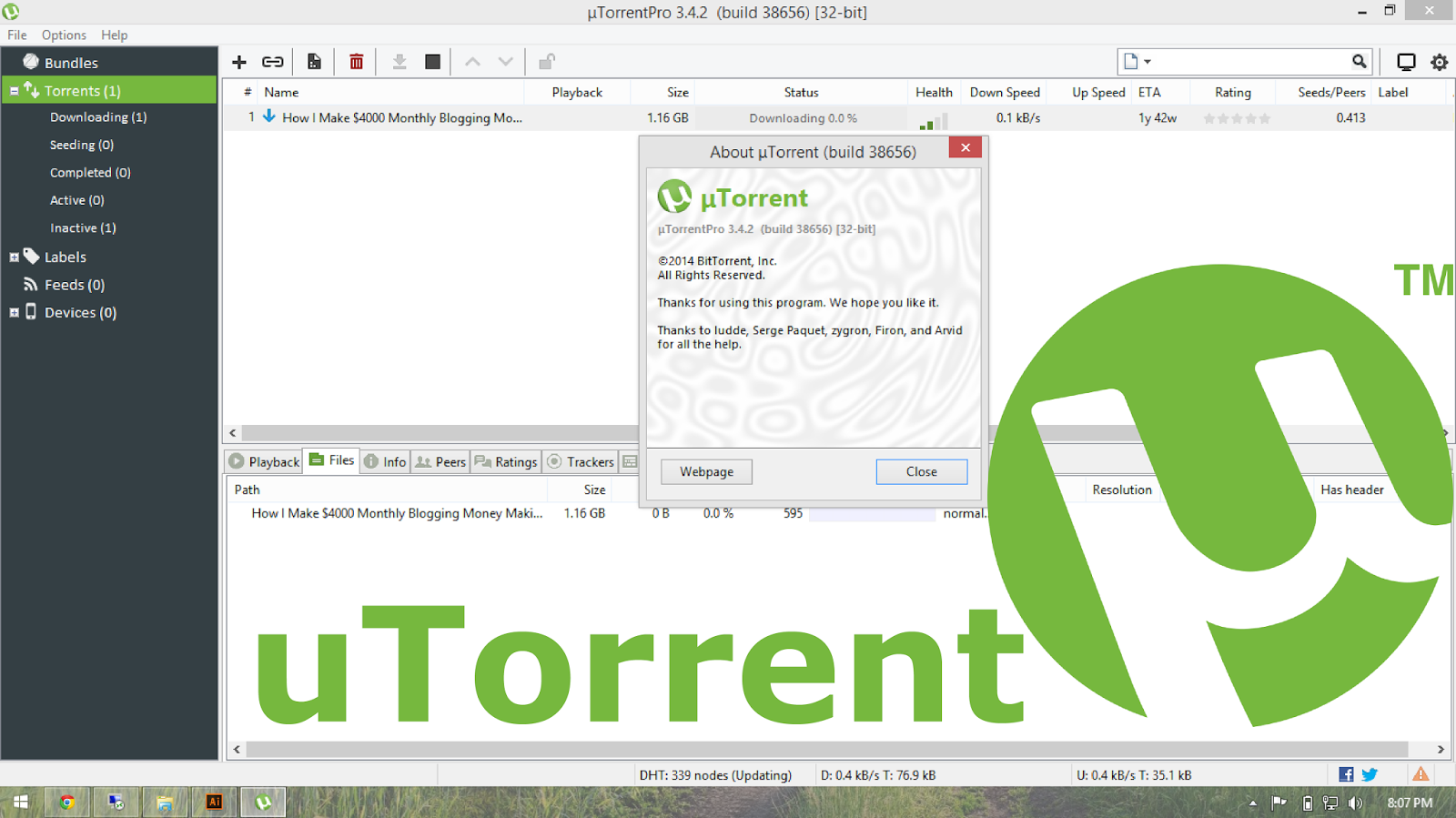Expand the Labels tree node
Screen dimensions: 1456x818
(x=15, y=258)
